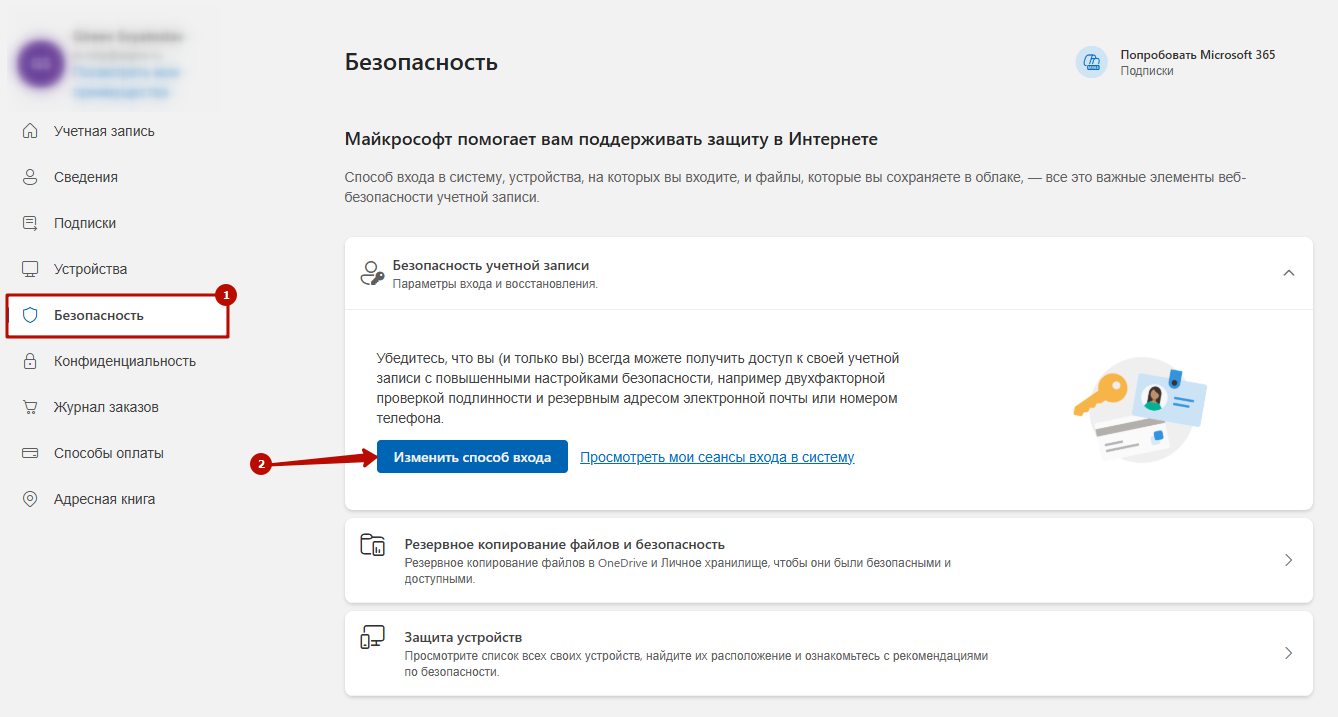Viewport: 1338px width, 717px height.
Task: Click the person icon beside Сведения
Action: point(30,177)
